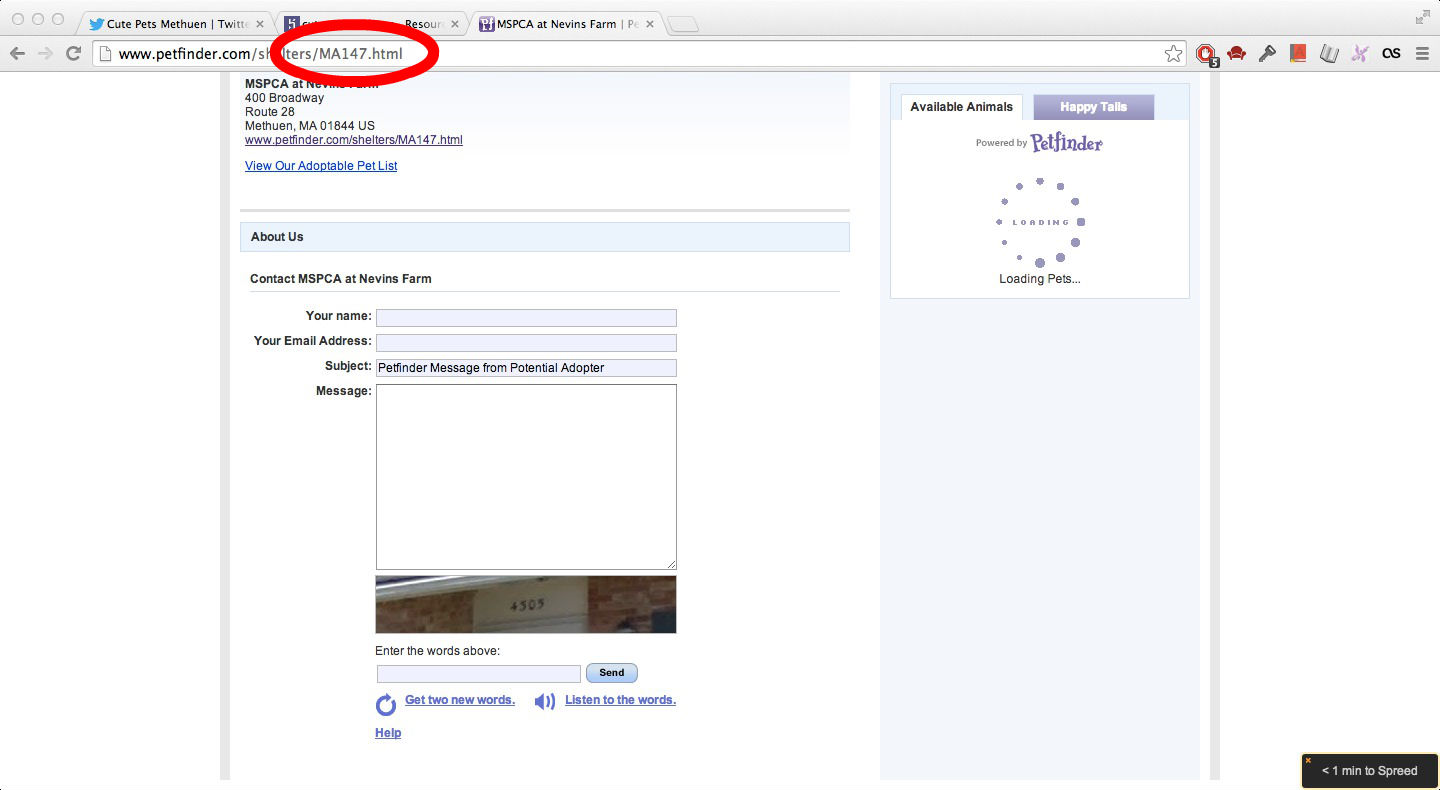This screenshot has height=790, width=1440.
Task: Select the Available Animals tab
Action: pyautogui.click(x=961, y=107)
